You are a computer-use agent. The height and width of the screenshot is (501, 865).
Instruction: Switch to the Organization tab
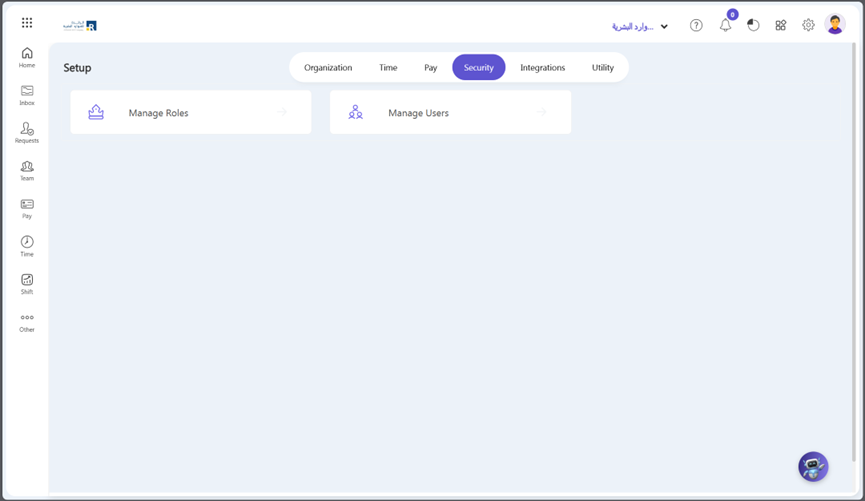coord(328,68)
